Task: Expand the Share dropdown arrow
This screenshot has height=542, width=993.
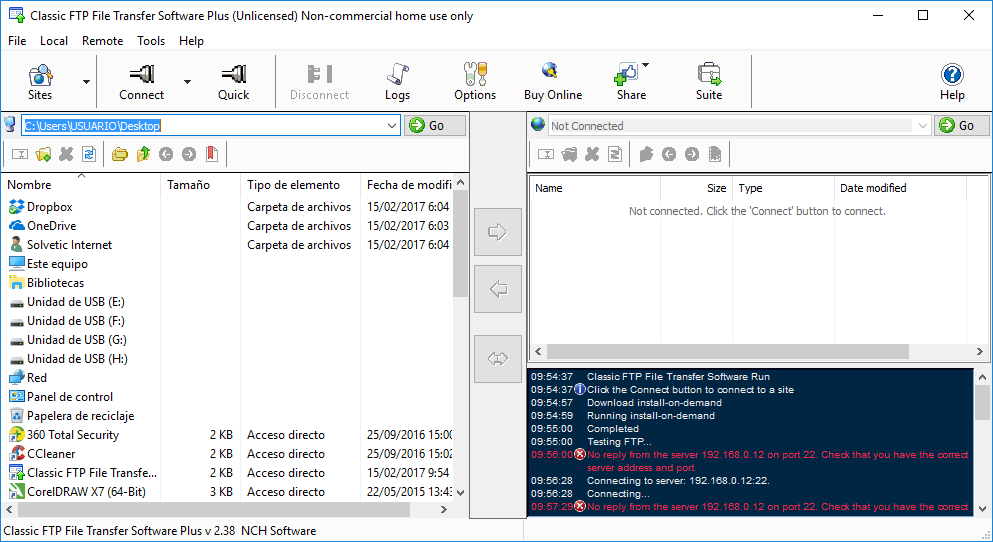Action: coord(645,65)
